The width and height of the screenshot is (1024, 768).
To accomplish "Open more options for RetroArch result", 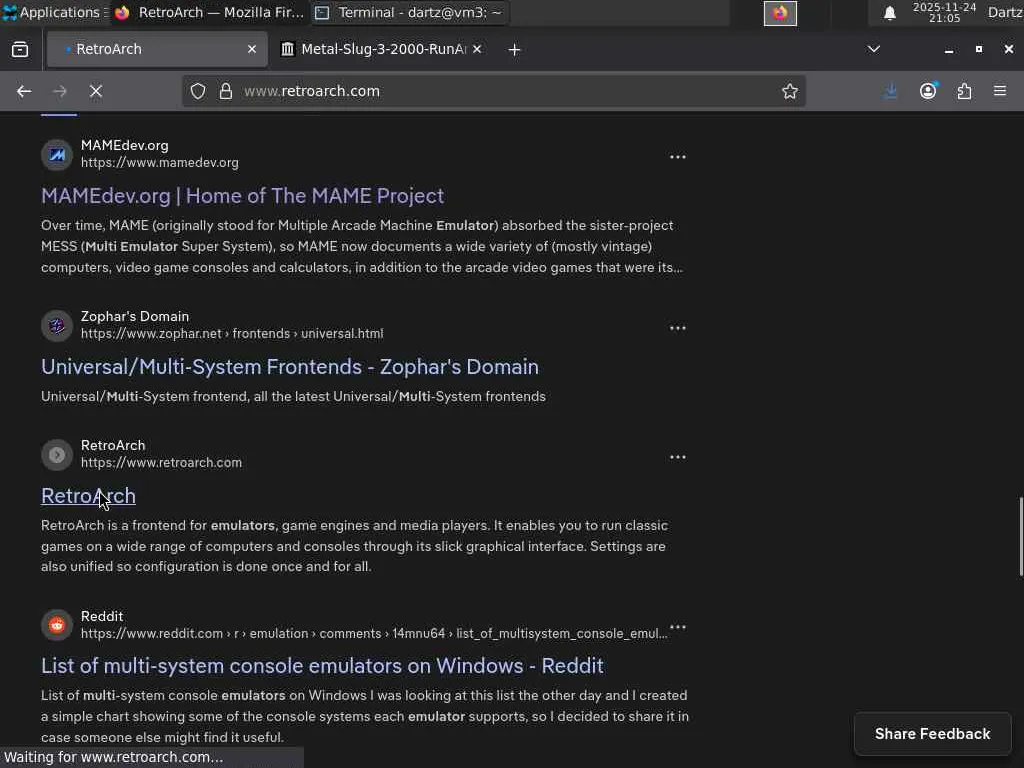I will pyautogui.click(x=678, y=457).
